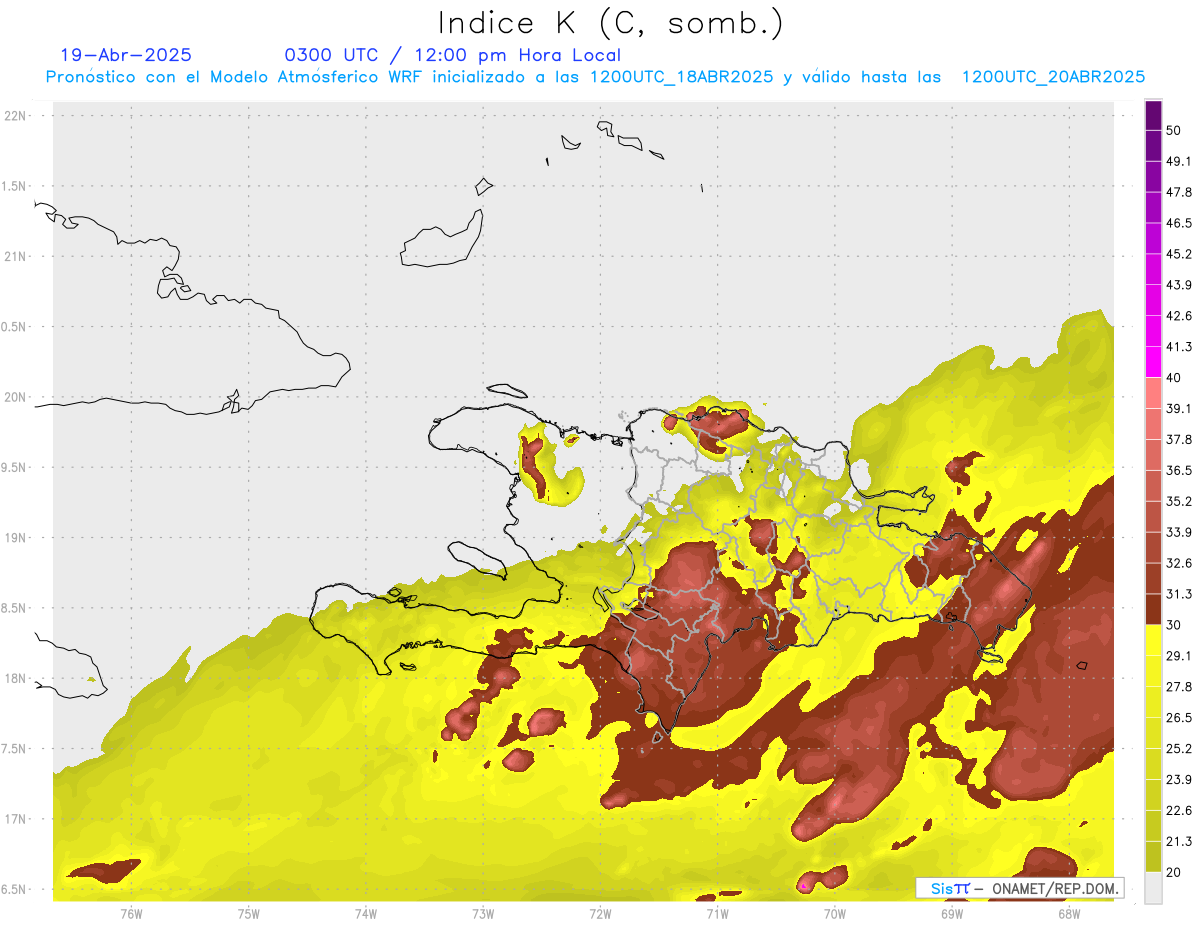
Task: Click the gray colorbar segment below 20
Action: click(1153, 888)
